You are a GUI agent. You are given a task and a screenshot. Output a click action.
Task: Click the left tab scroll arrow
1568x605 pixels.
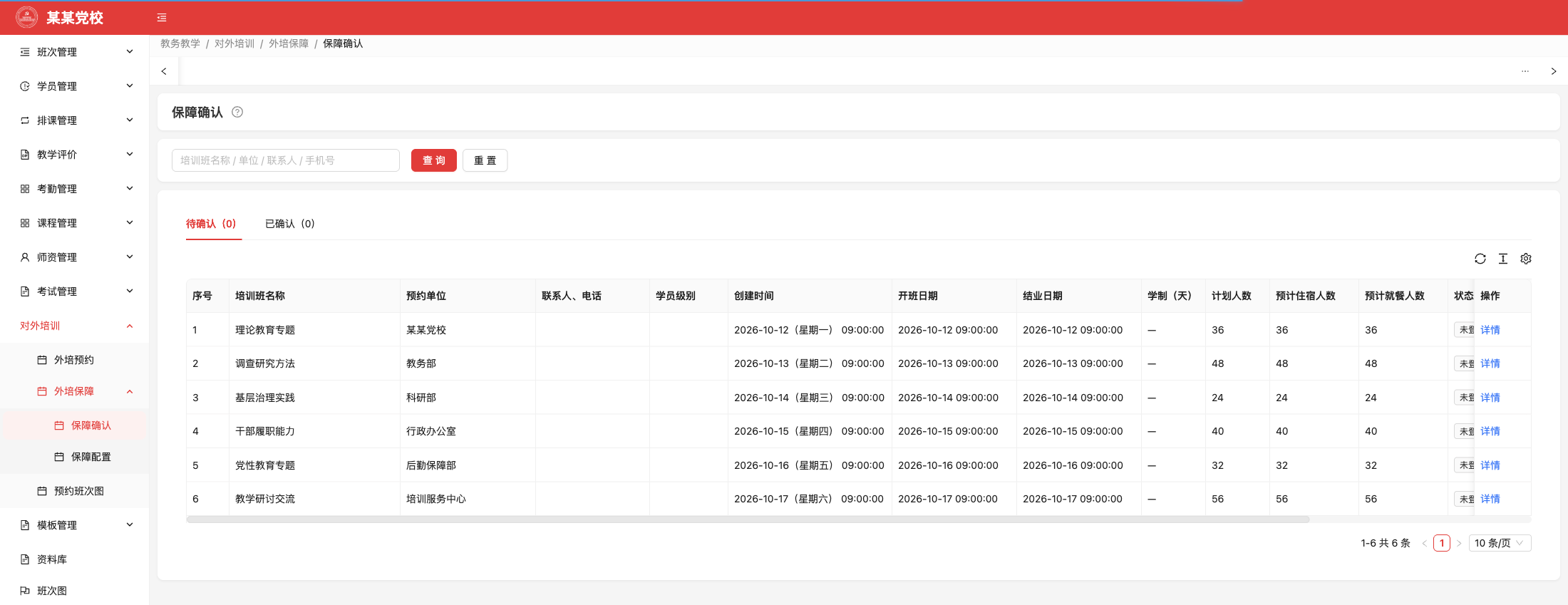pyautogui.click(x=164, y=71)
